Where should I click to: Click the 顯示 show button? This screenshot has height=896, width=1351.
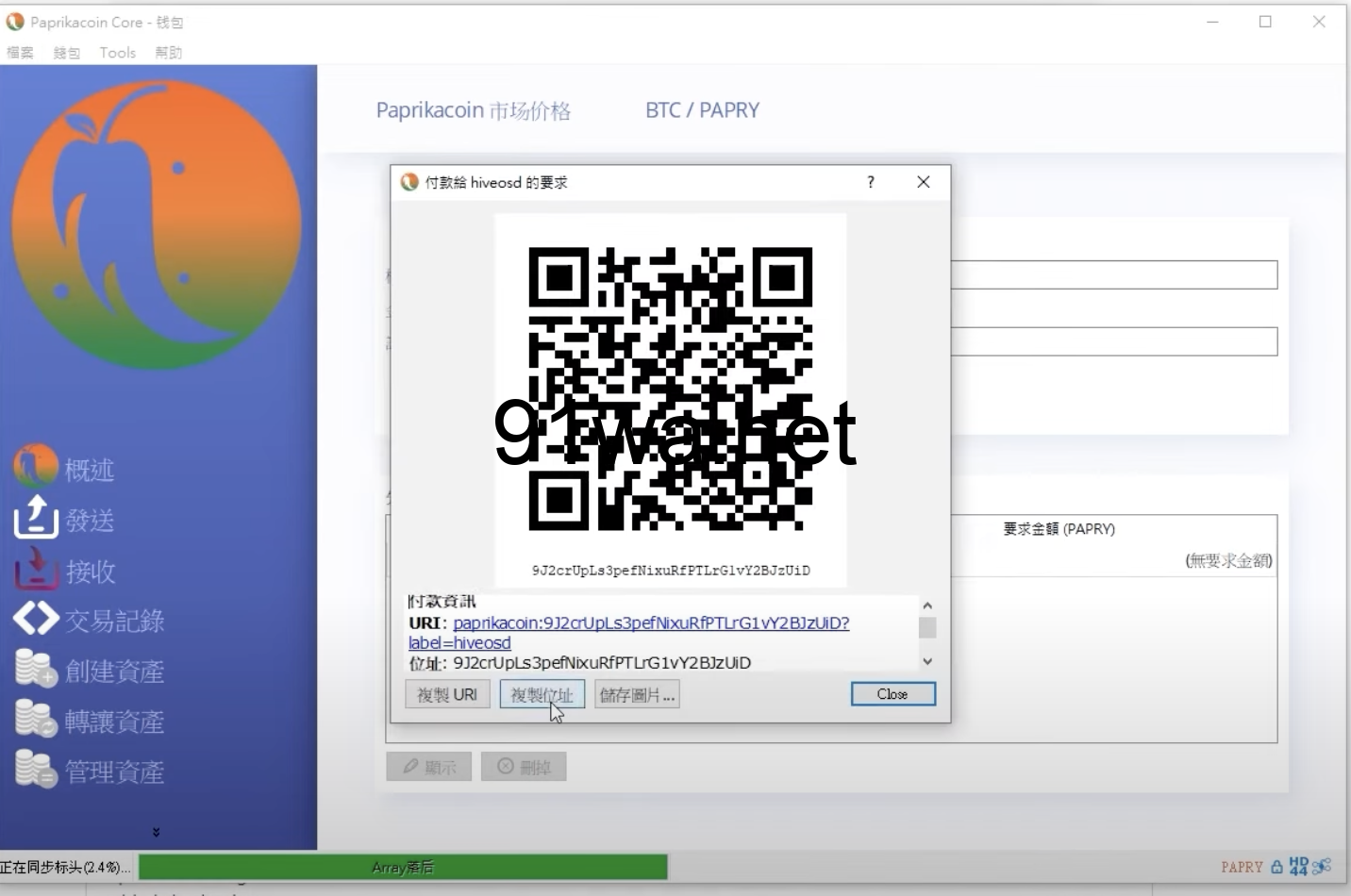[428, 767]
